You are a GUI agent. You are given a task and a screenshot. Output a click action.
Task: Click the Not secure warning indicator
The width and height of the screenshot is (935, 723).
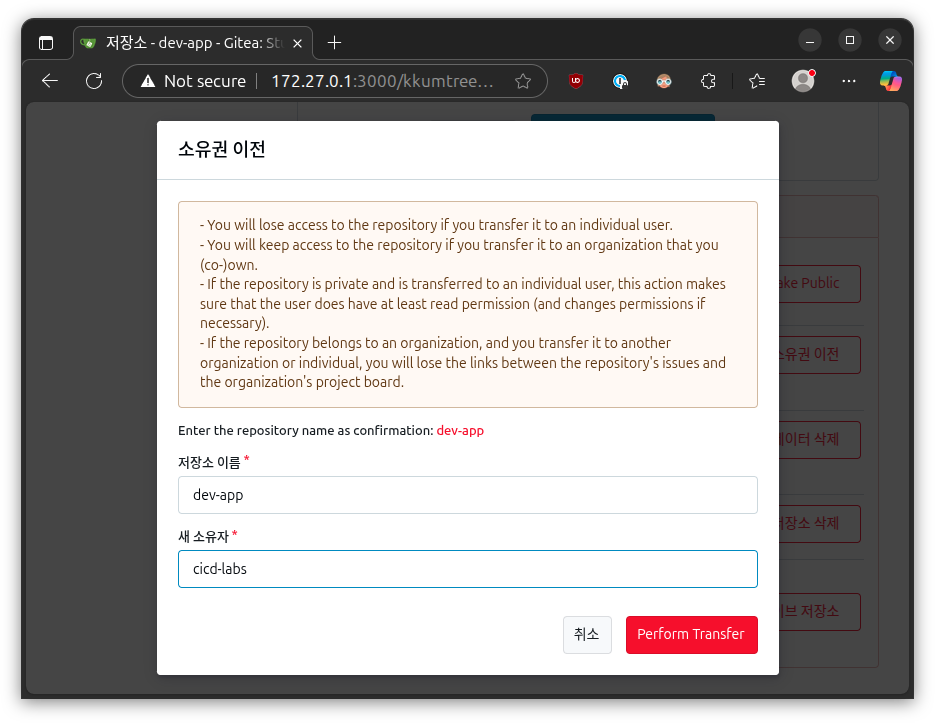tap(193, 81)
